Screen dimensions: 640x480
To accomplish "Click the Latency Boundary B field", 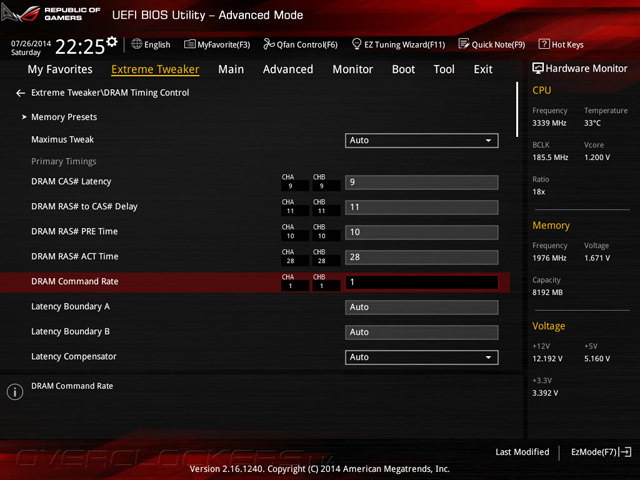I will [422, 332].
